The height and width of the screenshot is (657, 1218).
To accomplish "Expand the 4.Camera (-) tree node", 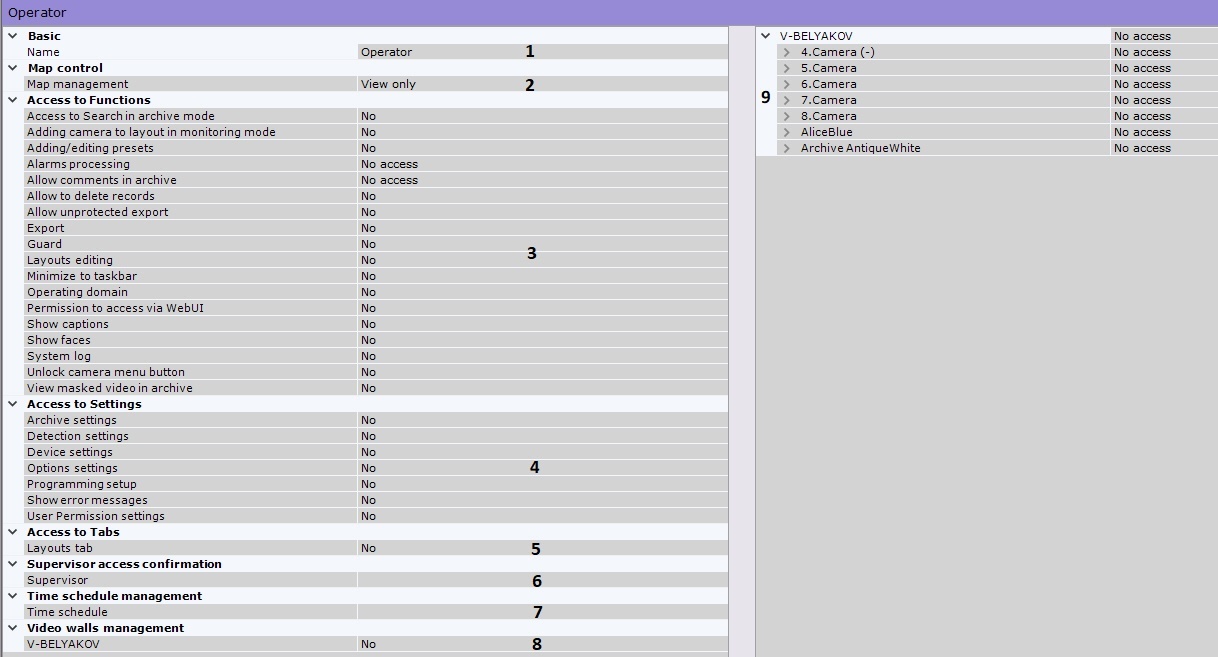I will (x=787, y=52).
